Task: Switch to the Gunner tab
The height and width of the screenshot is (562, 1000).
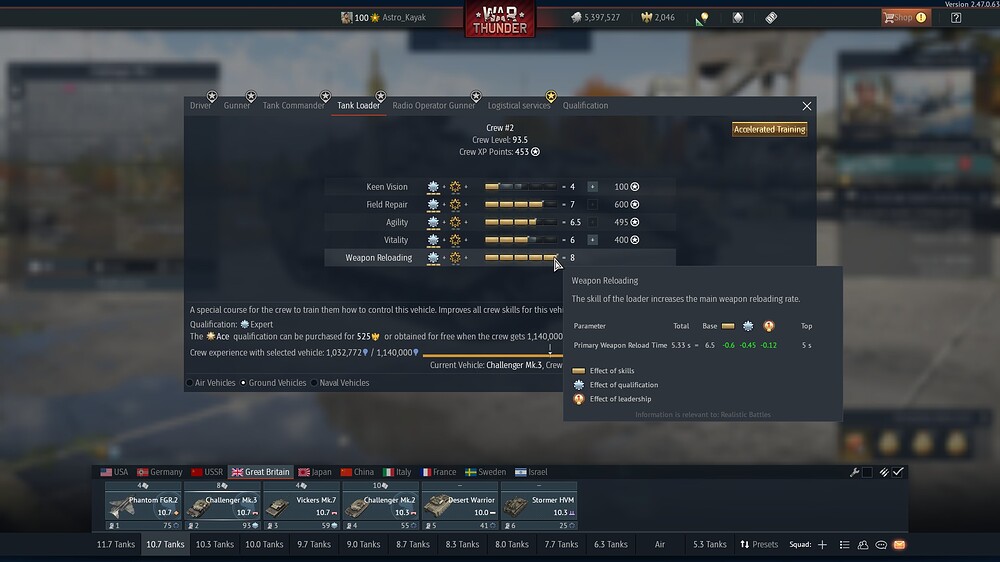Action: tap(237, 106)
